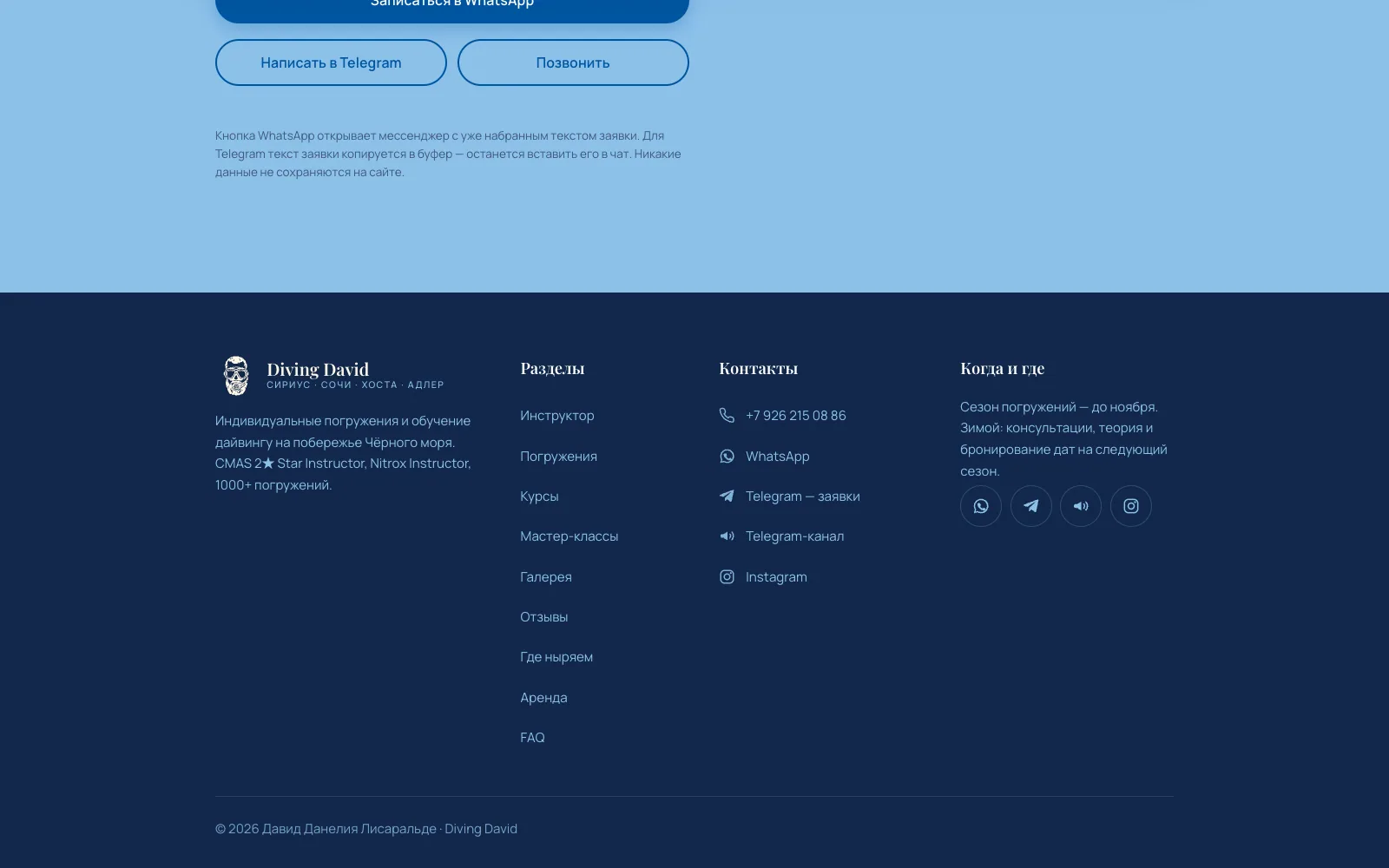
Task: Click Написать в Telegram button
Action: tap(331, 62)
